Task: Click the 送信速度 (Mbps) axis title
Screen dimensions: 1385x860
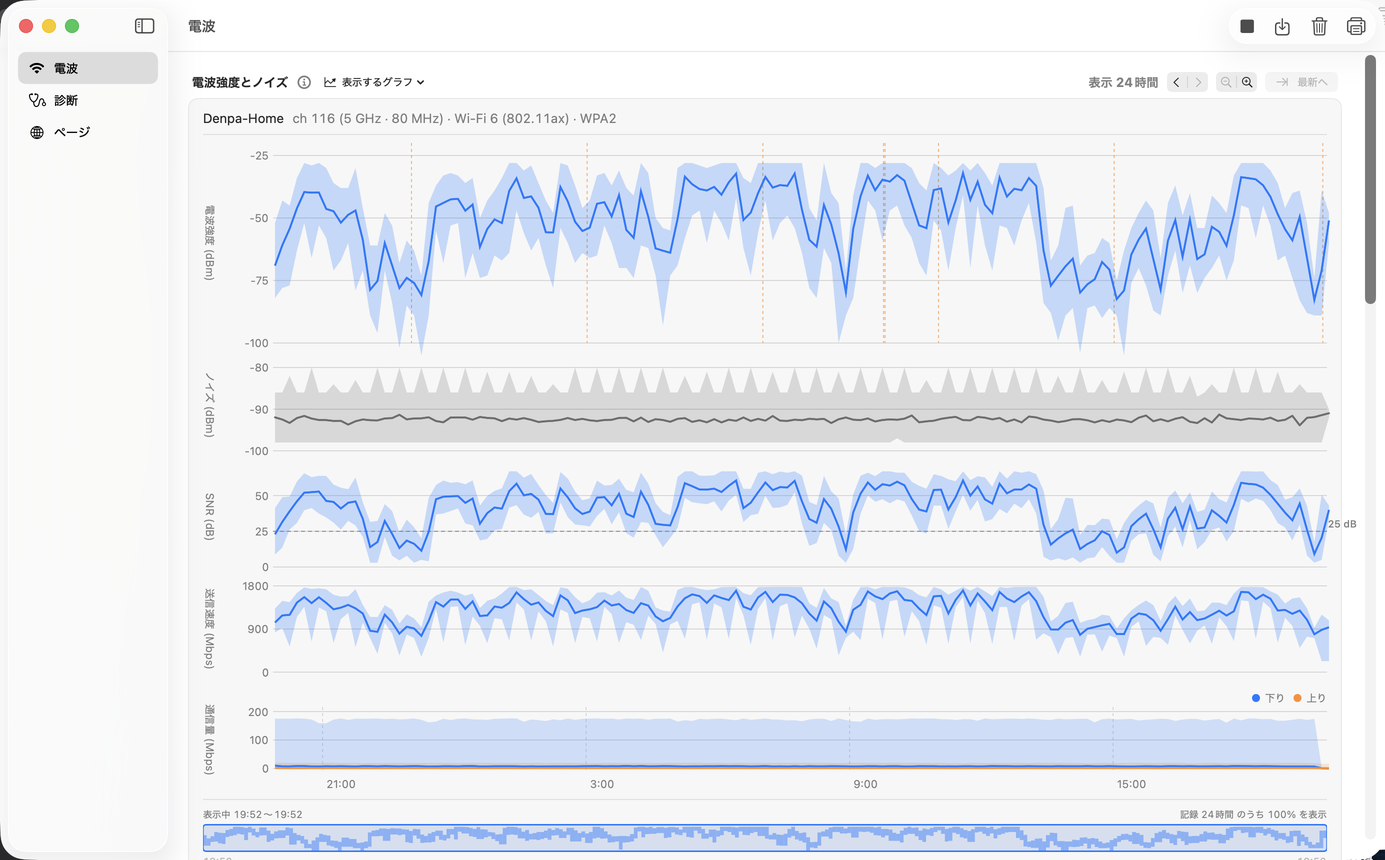Action: (x=209, y=628)
